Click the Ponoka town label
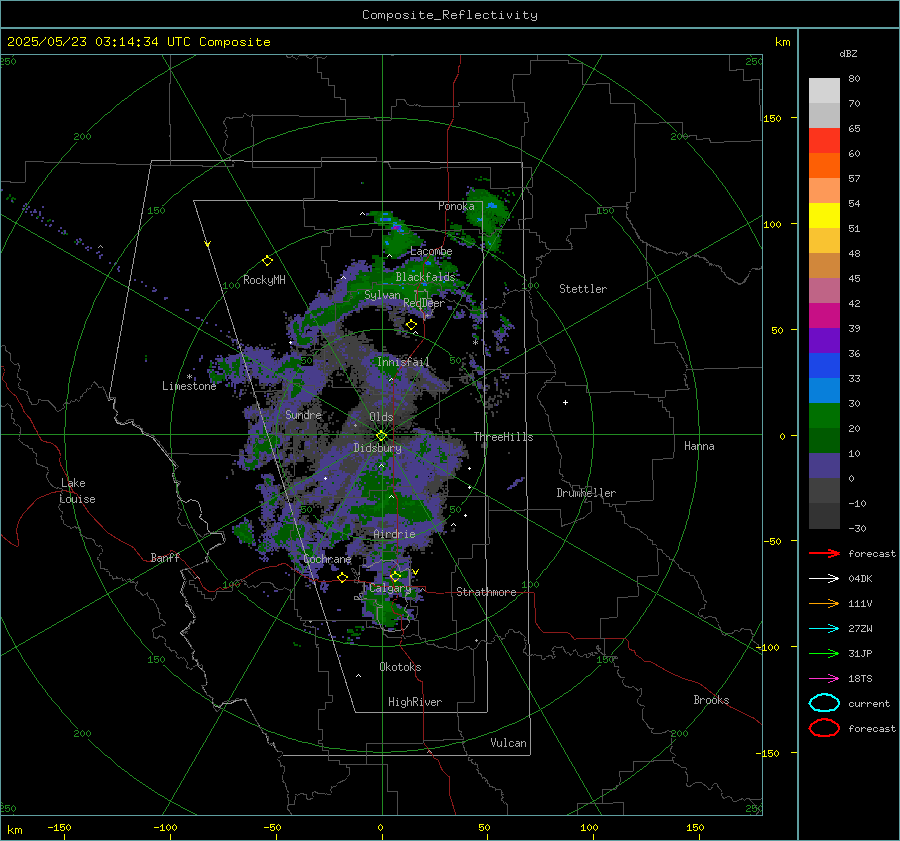This screenshot has height=841, width=900. pos(456,206)
